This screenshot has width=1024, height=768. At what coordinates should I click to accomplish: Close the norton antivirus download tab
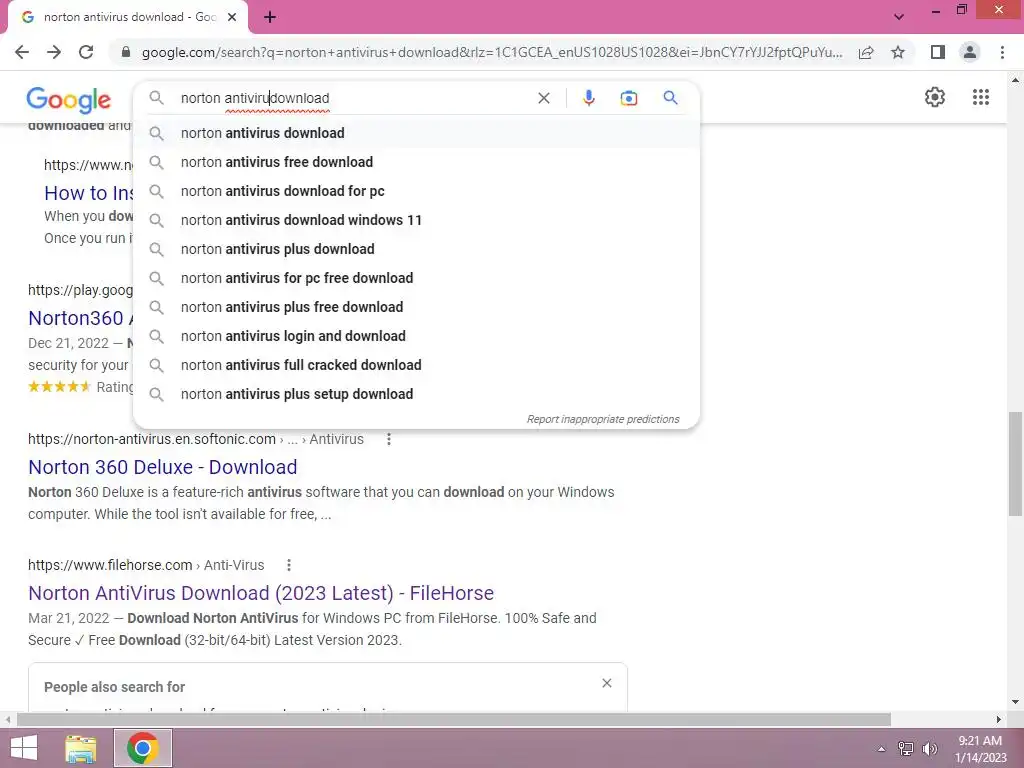[x=232, y=17]
